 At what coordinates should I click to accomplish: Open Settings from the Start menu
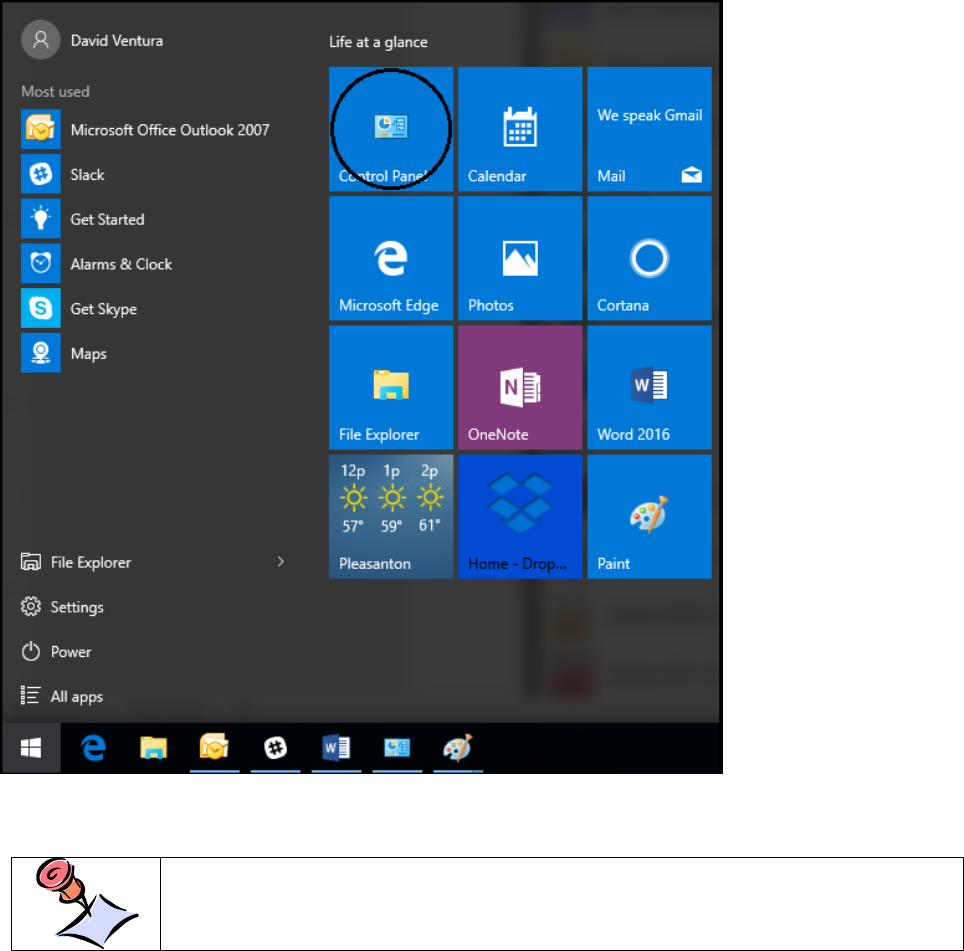(62, 607)
